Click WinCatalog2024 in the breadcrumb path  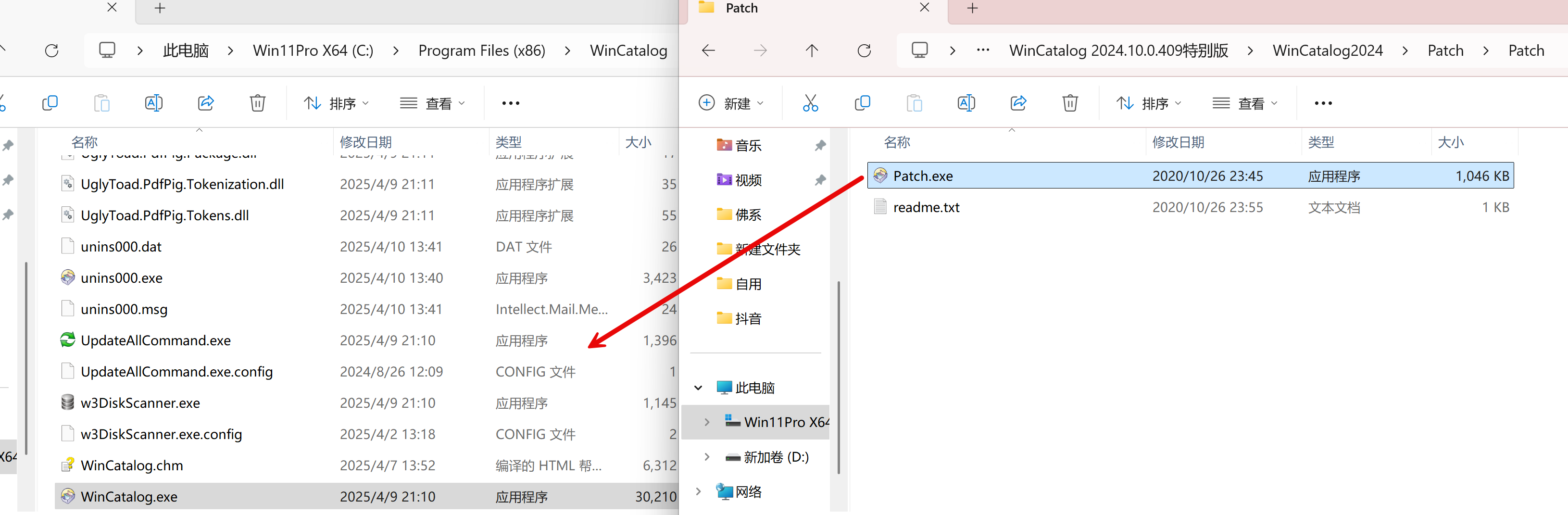(1328, 50)
